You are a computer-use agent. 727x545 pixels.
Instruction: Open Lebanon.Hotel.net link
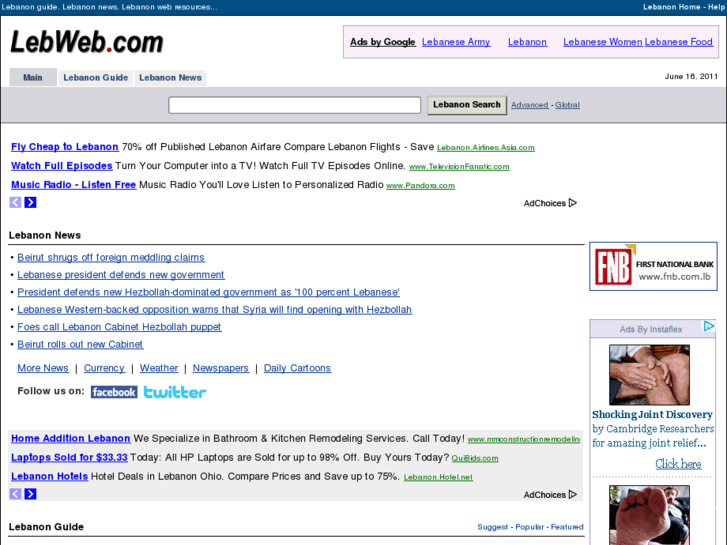(x=438, y=477)
